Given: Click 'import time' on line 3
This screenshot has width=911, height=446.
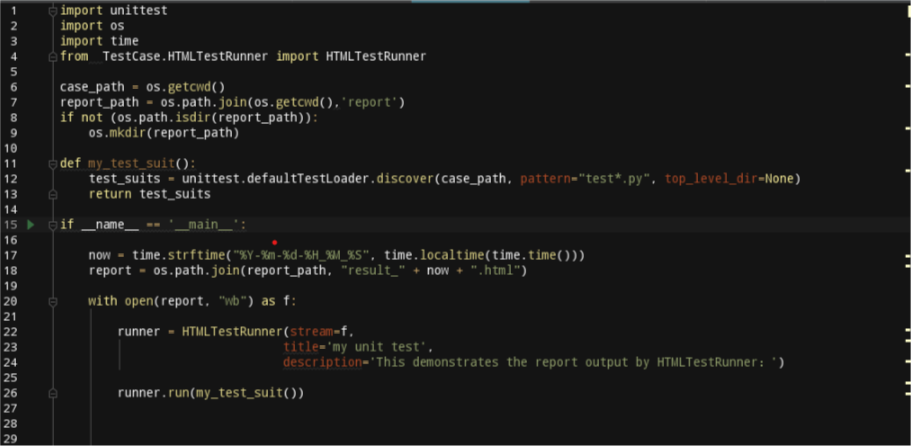Looking at the screenshot, I should point(99,41).
